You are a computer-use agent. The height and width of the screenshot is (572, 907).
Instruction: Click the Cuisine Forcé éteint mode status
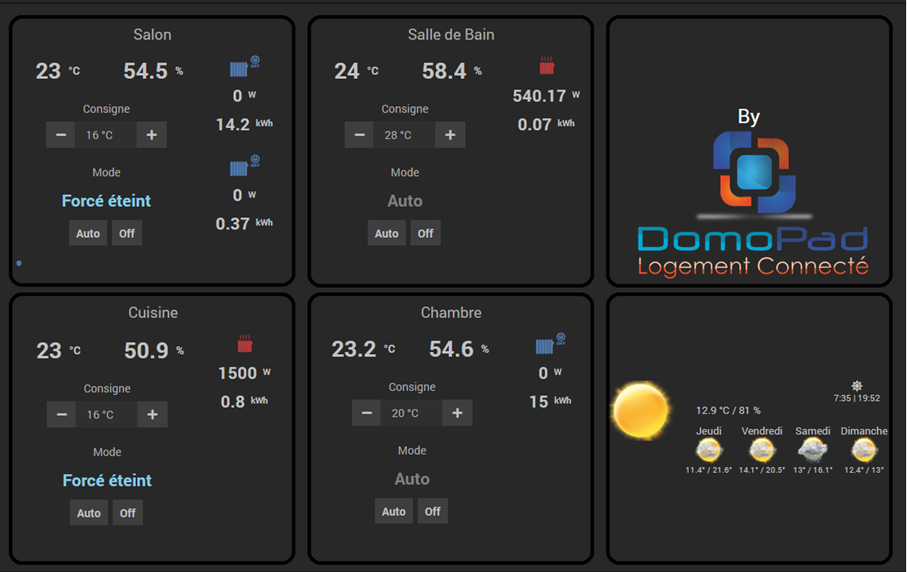tap(107, 480)
